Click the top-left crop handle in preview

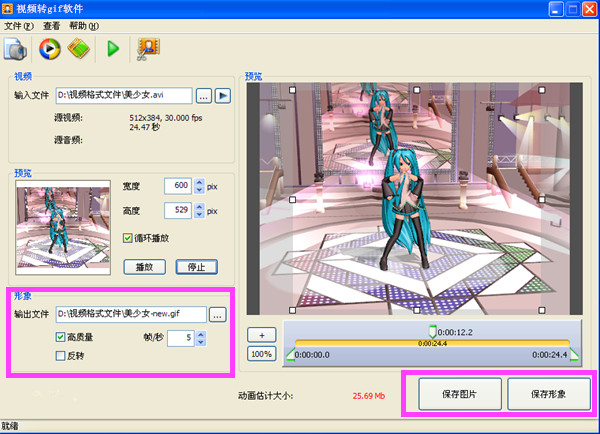(293, 90)
